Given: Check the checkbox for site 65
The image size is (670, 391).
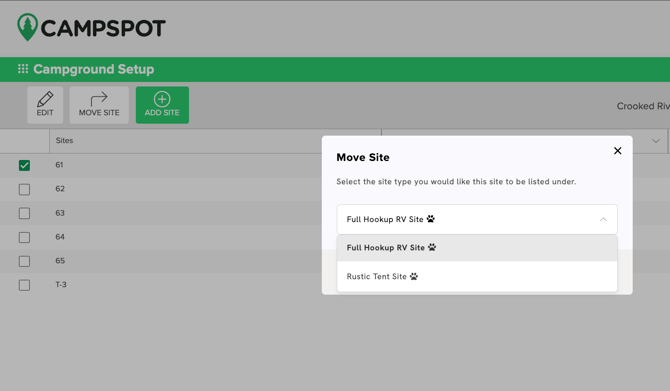Looking at the screenshot, I should 24,261.
